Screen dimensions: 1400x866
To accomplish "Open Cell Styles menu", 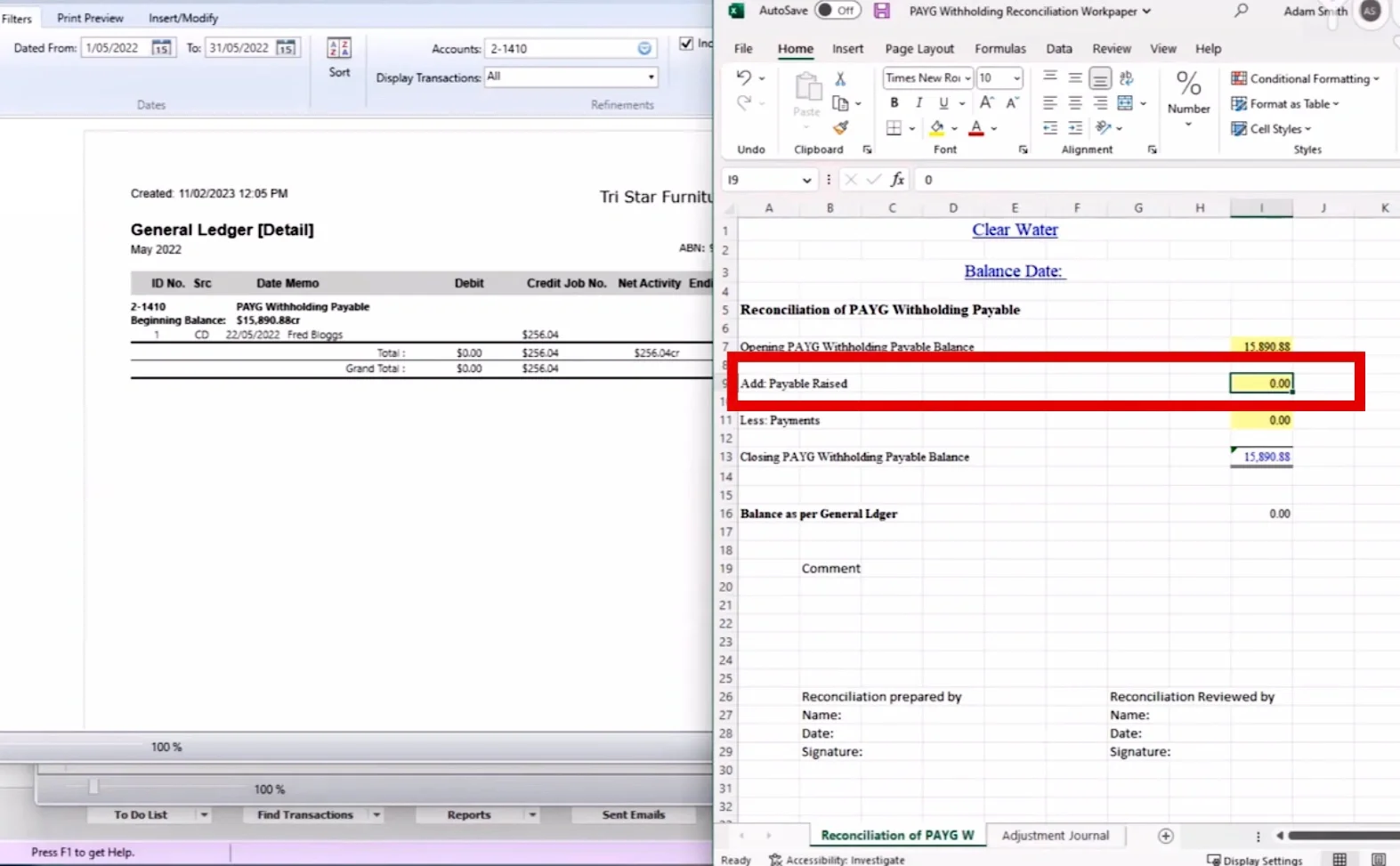I will tap(1271, 128).
